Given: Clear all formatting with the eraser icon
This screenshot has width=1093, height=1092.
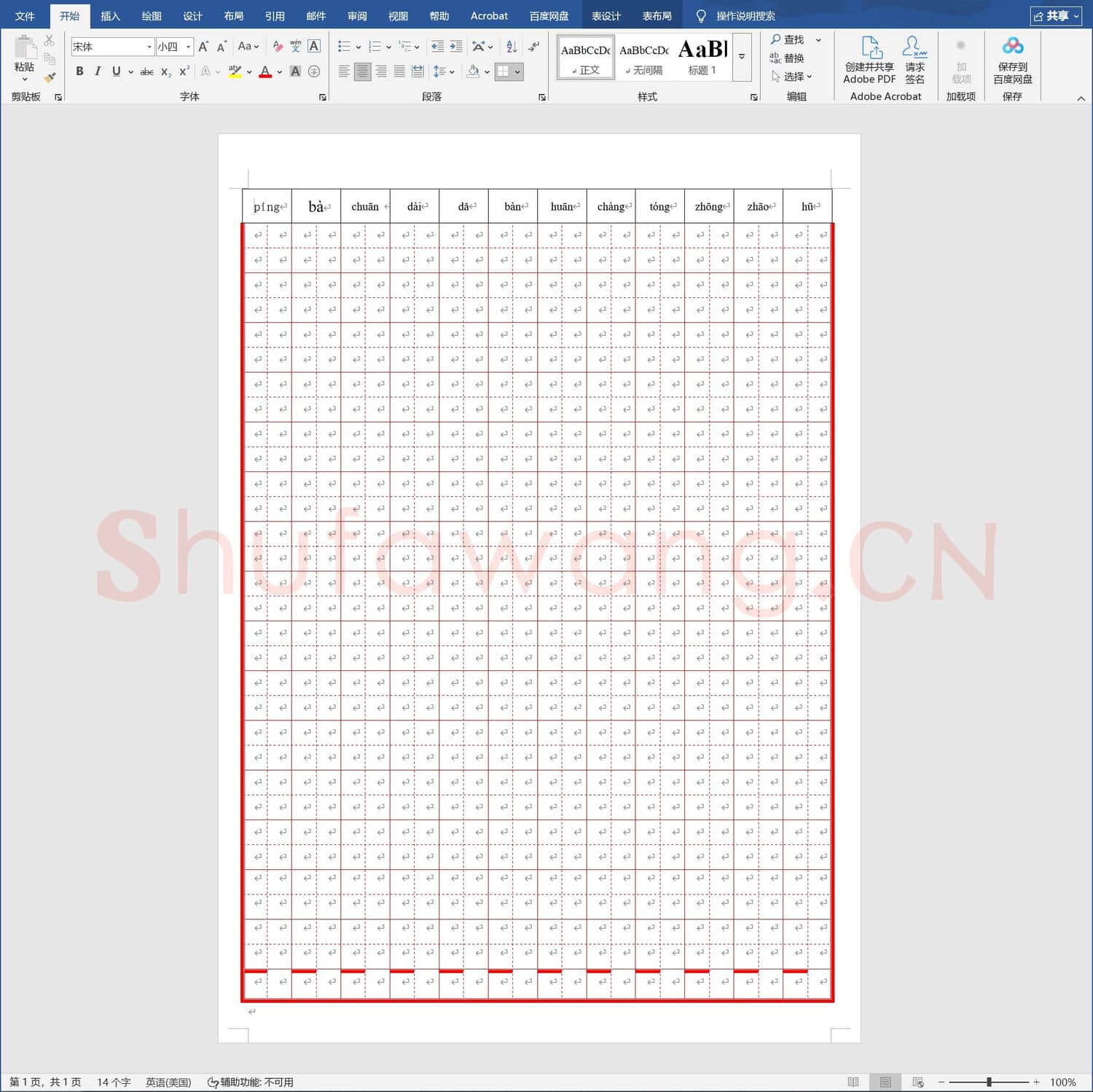Looking at the screenshot, I should coord(278,47).
